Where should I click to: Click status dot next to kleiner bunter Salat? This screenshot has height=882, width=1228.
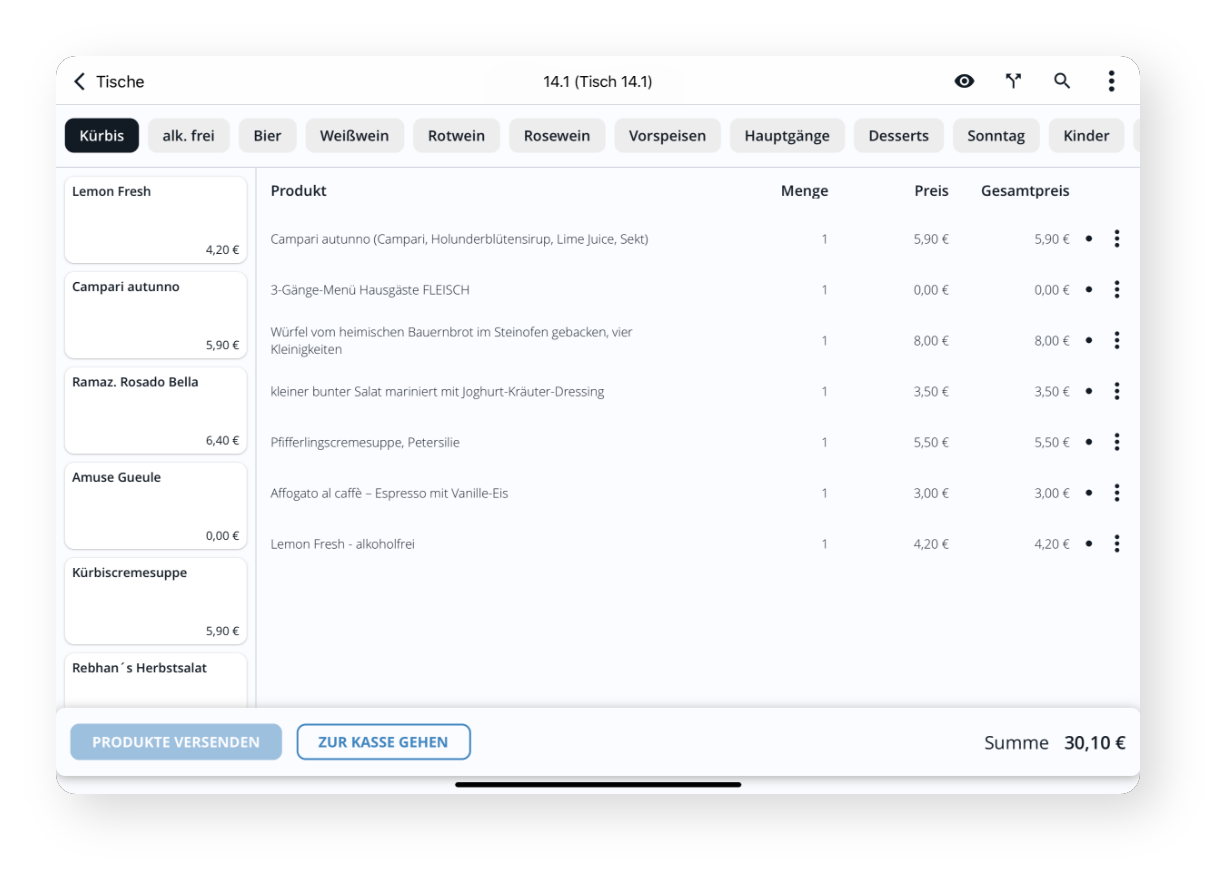(x=1089, y=391)
